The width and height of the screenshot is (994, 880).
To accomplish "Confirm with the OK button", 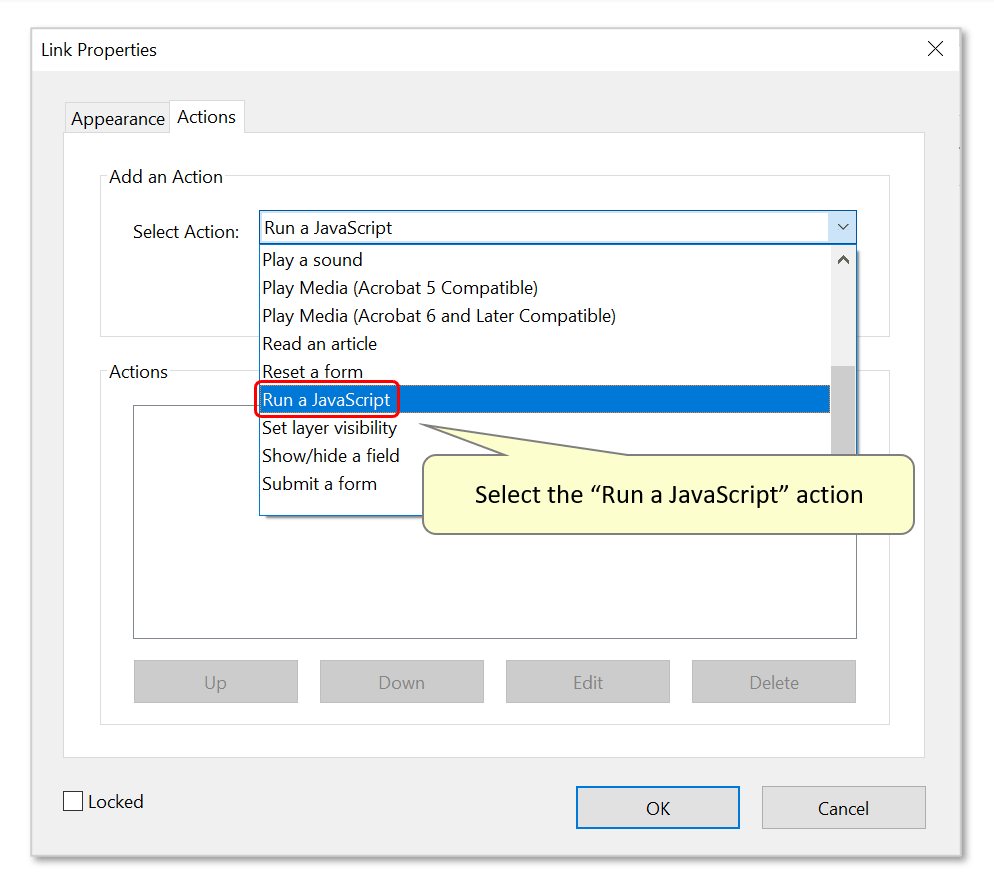I will pyautogui.click(x=657, y=808).
